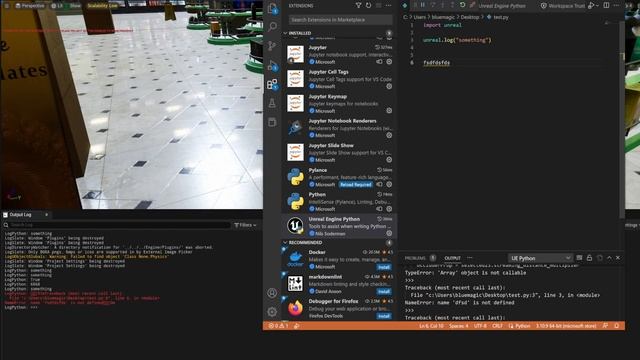Maximize the output panel with chevron
Image resolution: width=640 pixels, height=360 pixels.
[x=609, y=258]
